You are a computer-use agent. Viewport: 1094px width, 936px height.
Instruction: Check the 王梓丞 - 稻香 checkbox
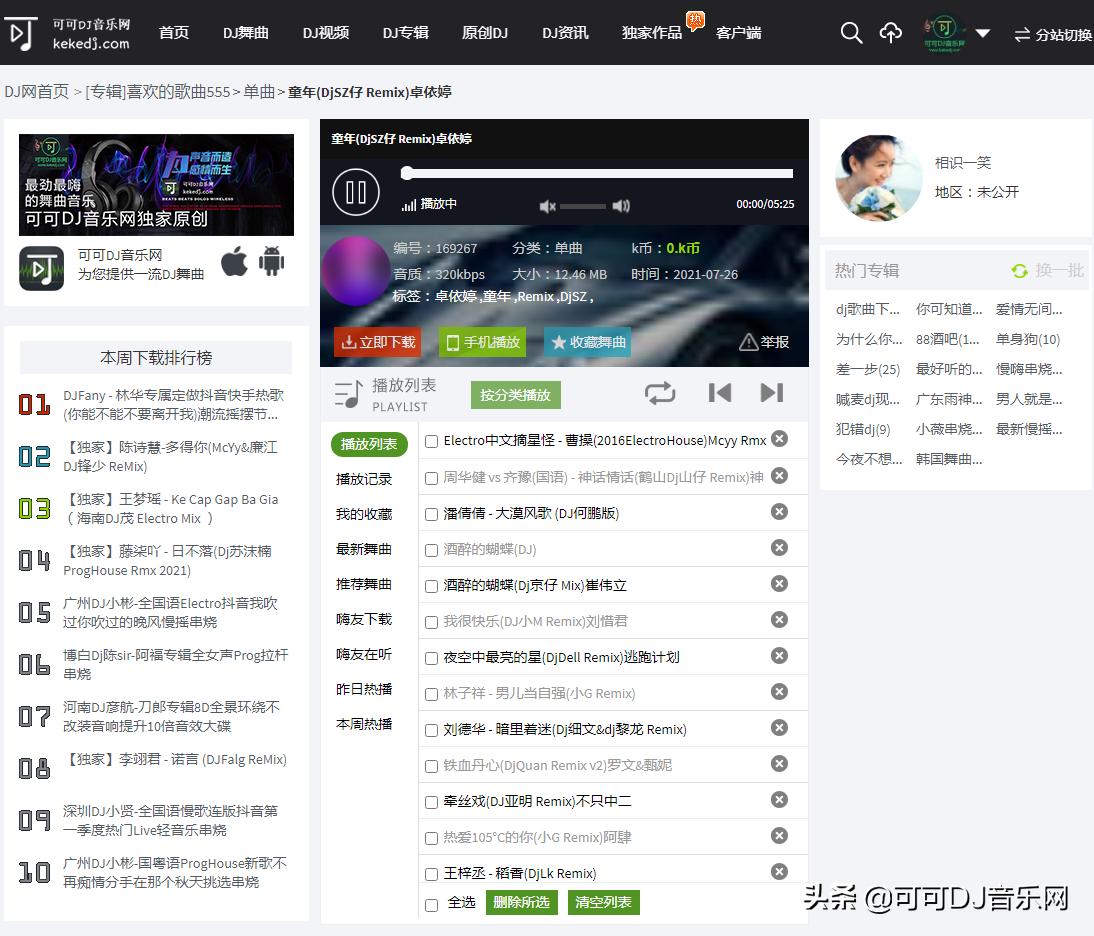(431, 874)
